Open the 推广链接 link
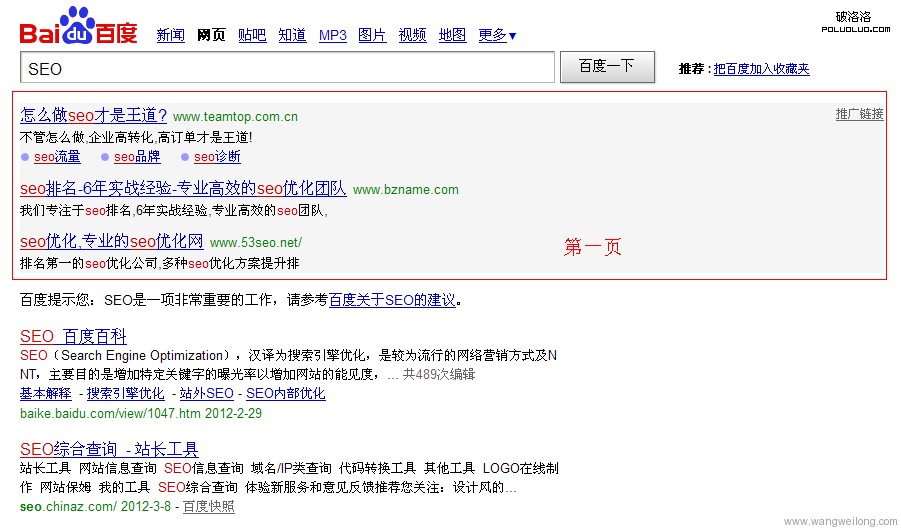The width and height of the screenshot is (901, 532). click(x=859, y=114)
